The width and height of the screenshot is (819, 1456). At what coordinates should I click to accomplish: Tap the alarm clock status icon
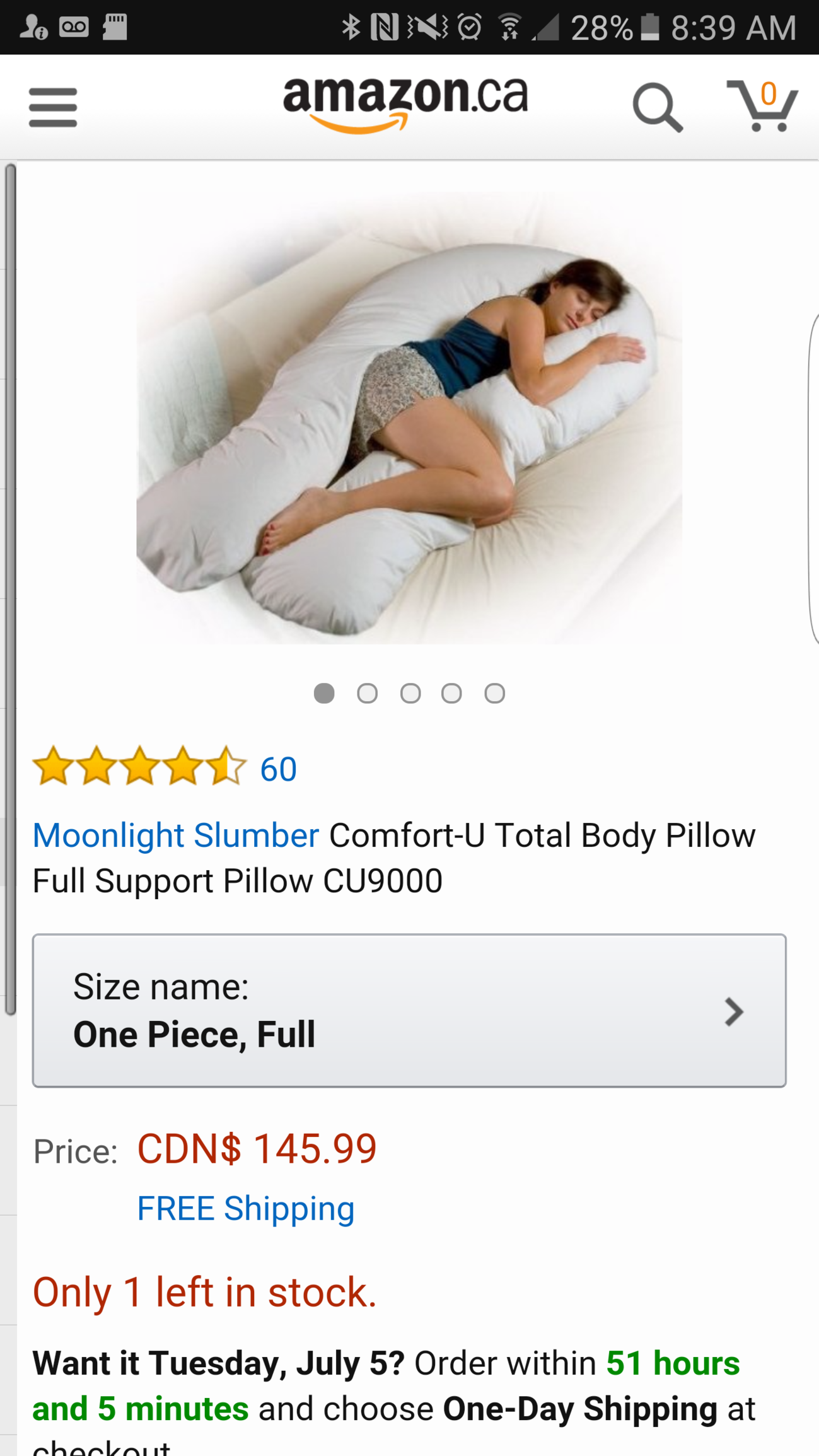click(470, 27)
